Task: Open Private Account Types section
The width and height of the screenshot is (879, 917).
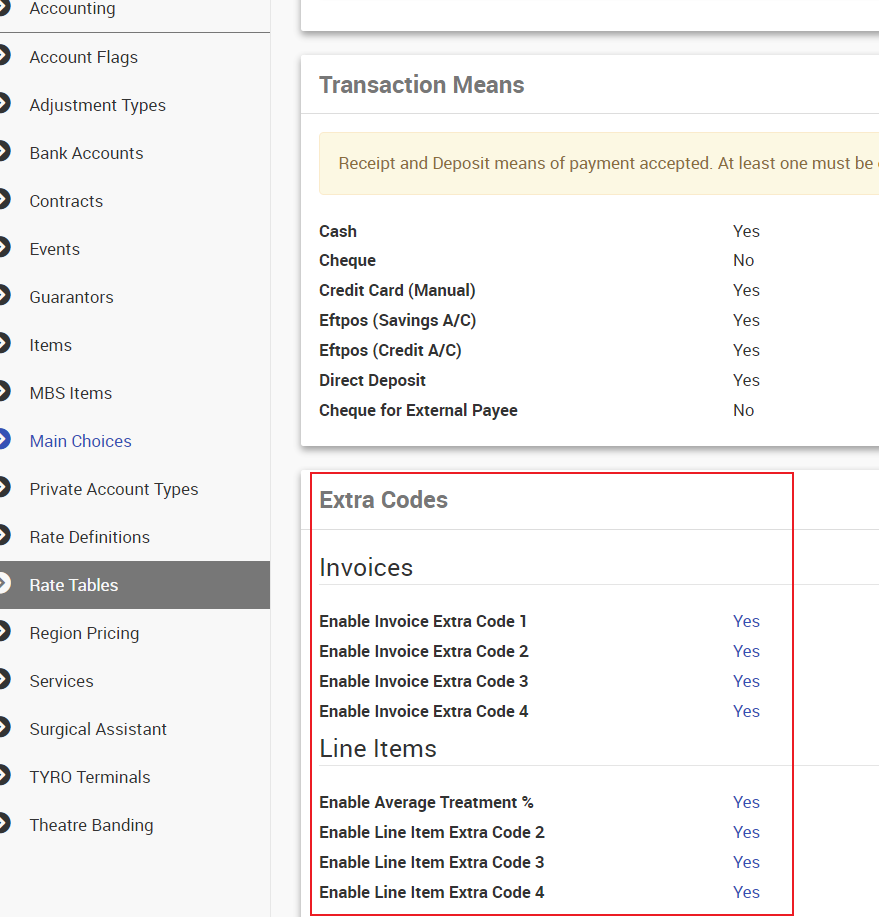Action: [113, 489]
